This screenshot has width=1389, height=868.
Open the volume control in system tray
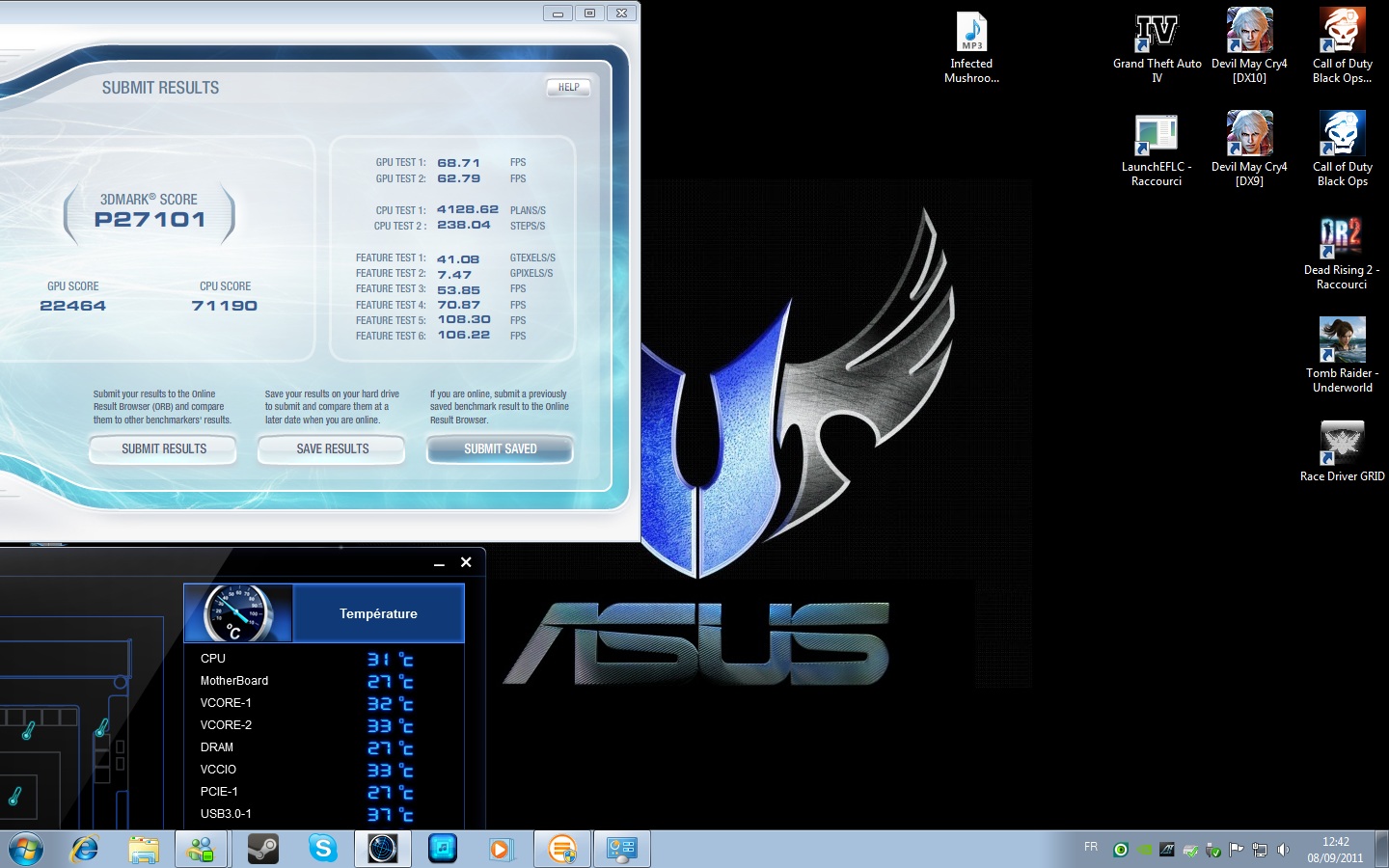point(1283,850)
